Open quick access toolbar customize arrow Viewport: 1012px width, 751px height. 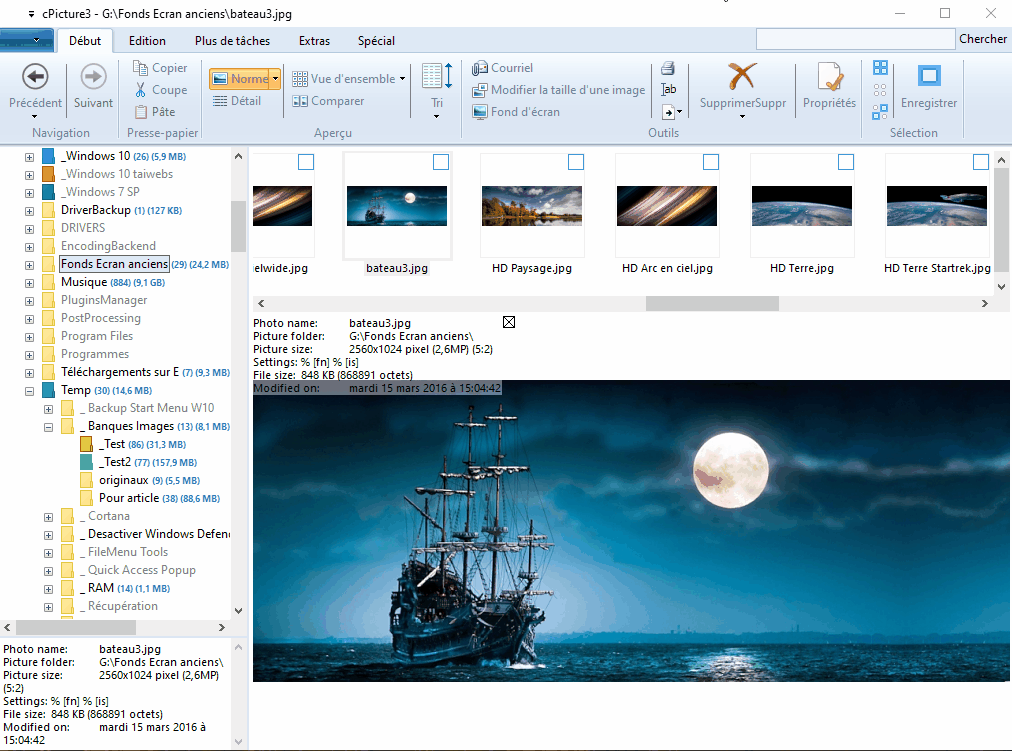tap(31, 14)
